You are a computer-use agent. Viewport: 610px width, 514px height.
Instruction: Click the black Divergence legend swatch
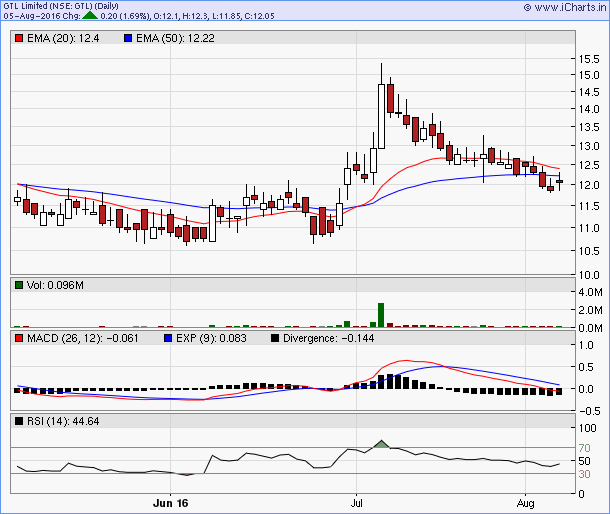pos(275,338)
